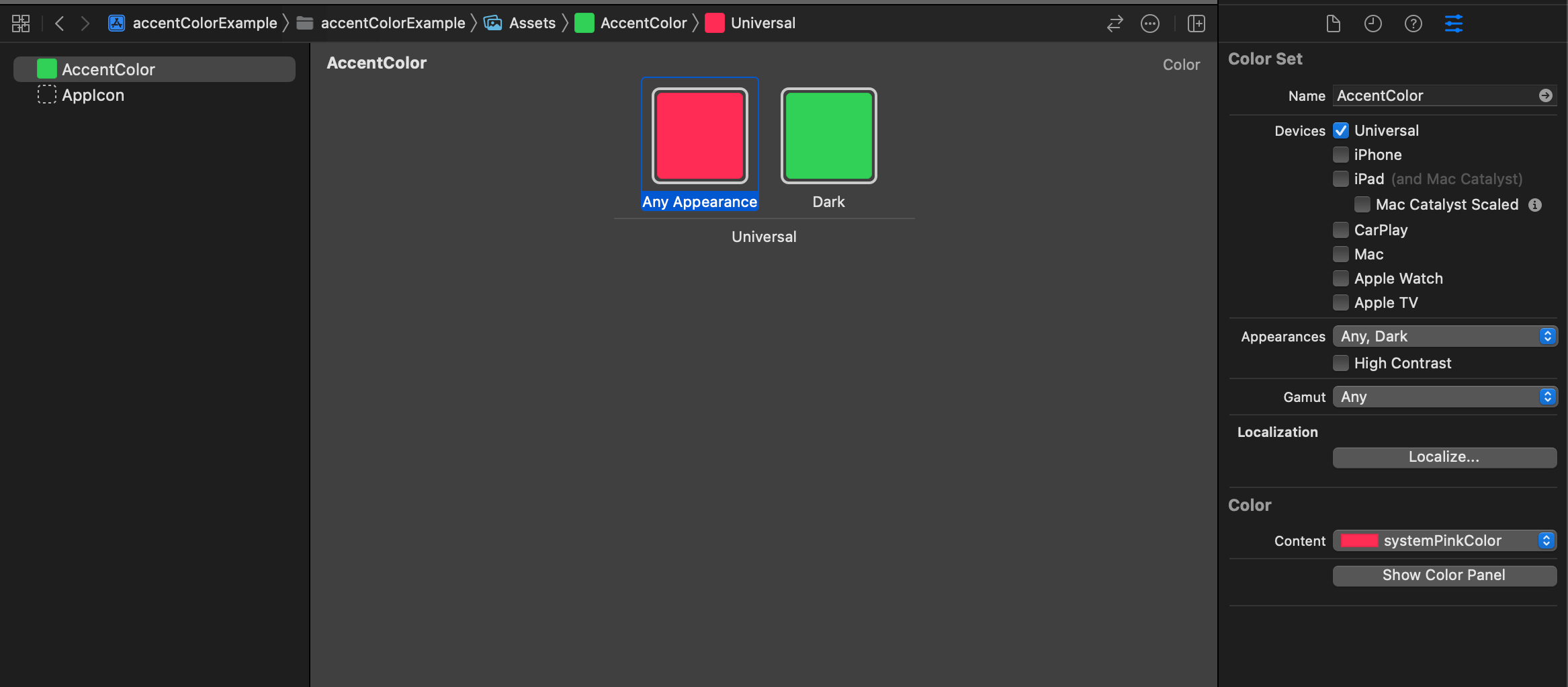Click the pink swatch in the Content field
The image size is (1568, 687).
(x=1359, y=540)
